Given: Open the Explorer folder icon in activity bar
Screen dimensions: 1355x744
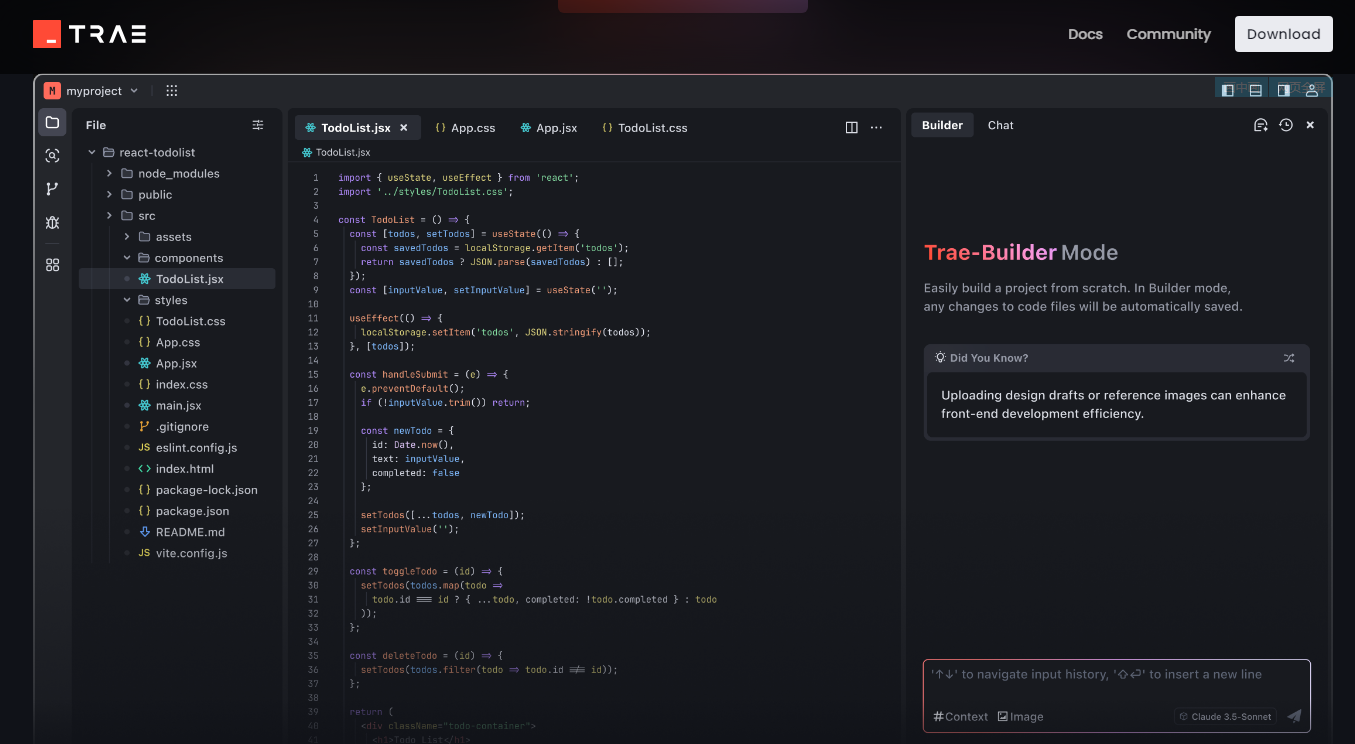Looking at the screenshot, I should (52, 123).
